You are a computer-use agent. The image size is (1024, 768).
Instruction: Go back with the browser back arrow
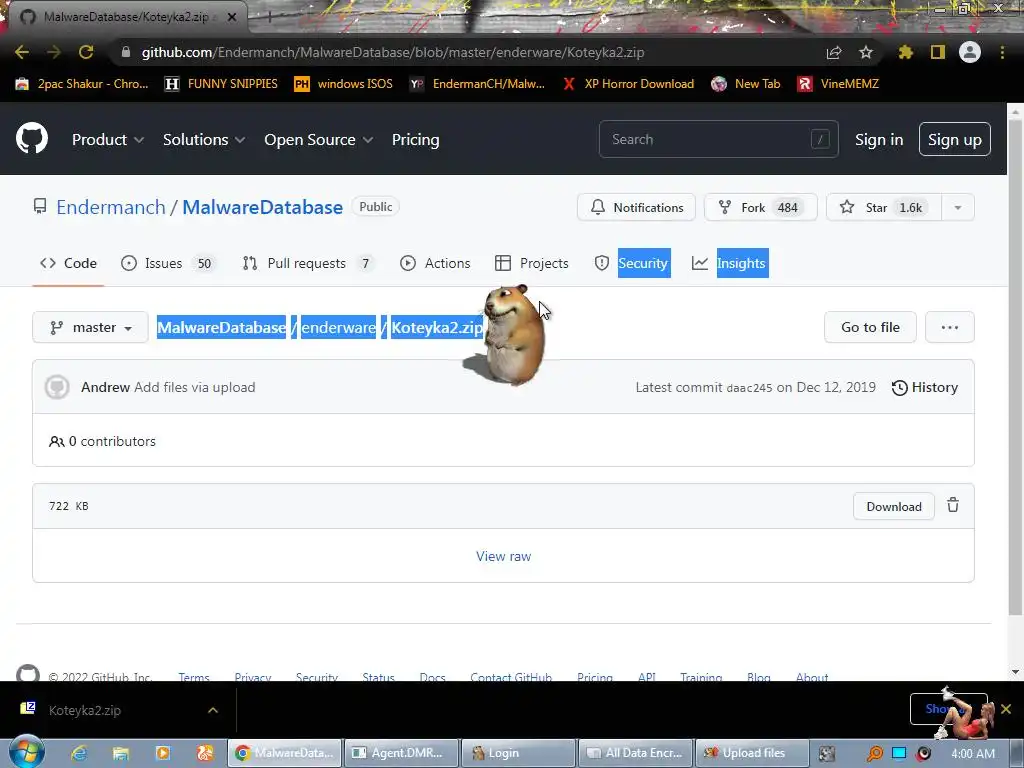[22, 52]
